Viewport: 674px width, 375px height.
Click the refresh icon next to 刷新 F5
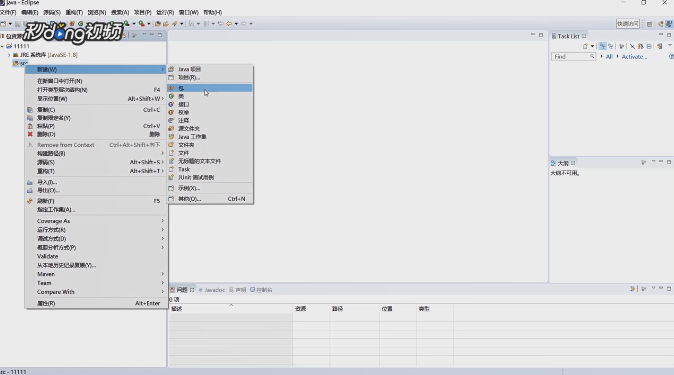[x=30, y=201]
